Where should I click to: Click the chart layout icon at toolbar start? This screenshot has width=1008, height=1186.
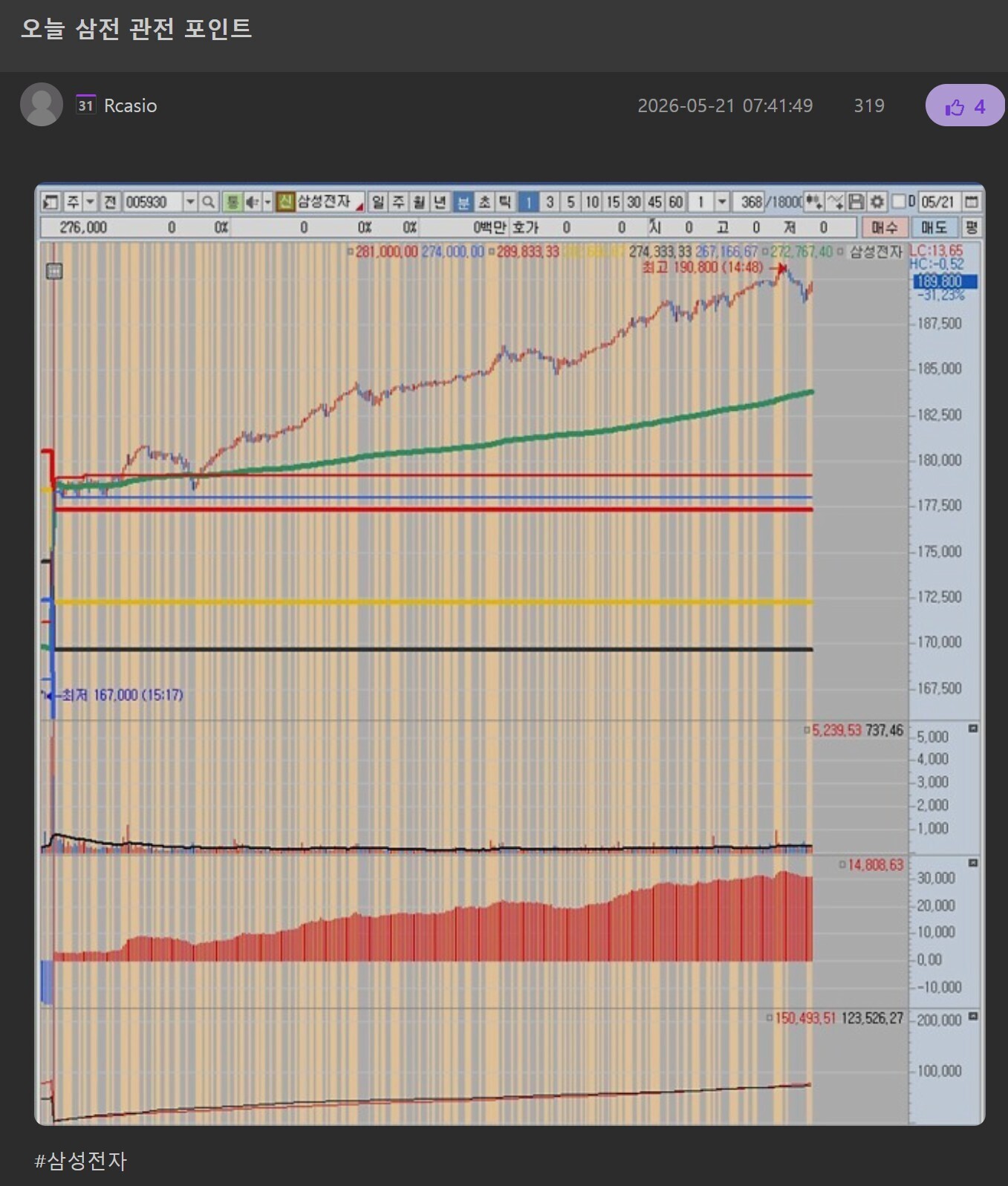click(x=51, y=202)
